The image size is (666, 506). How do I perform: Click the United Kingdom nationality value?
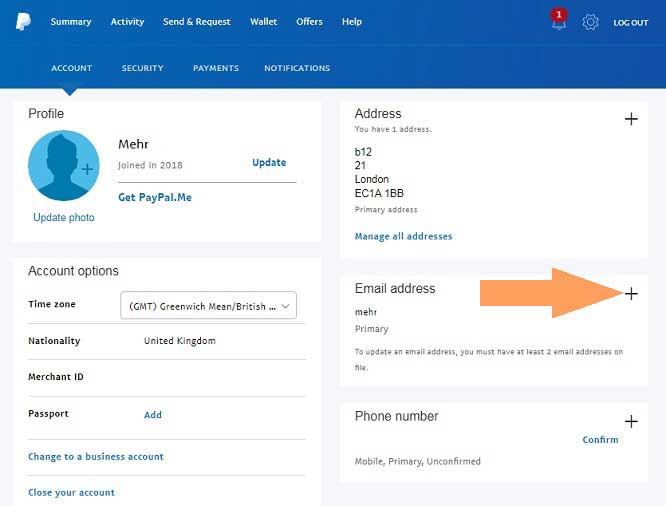point(180,341)
